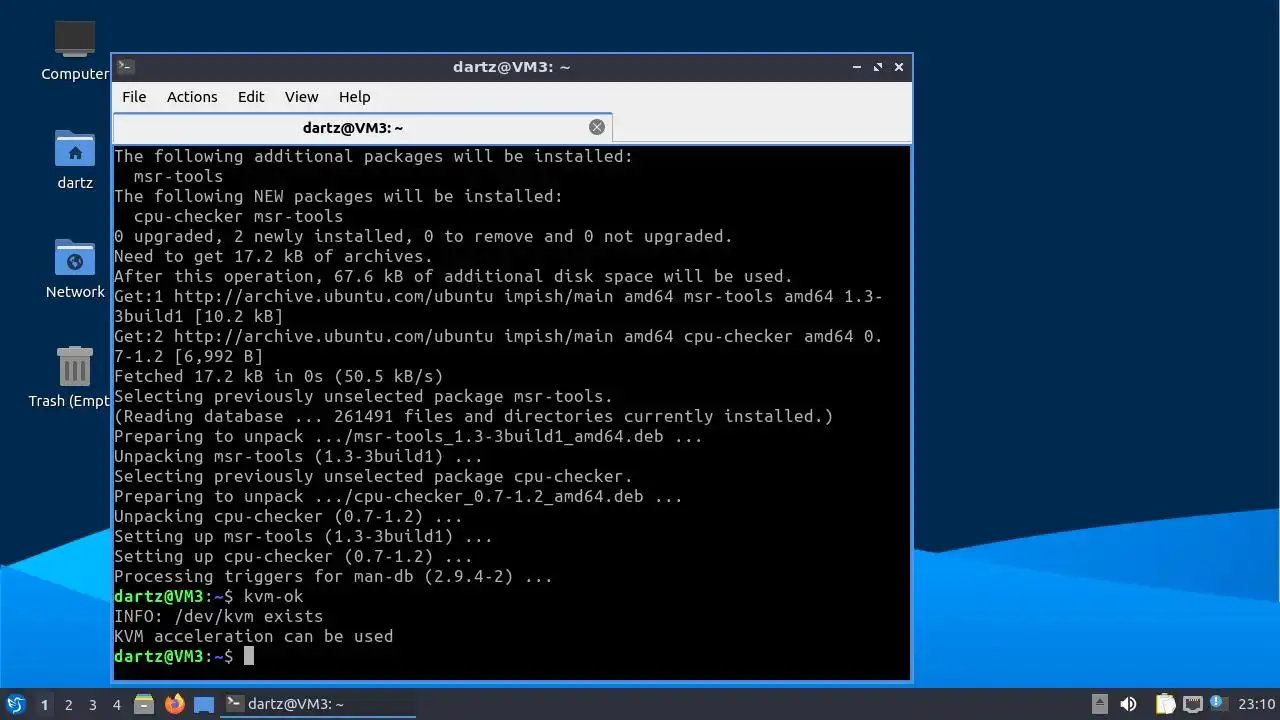Click 'Fetched 17.2 kB in 0s (50.5 kB/s)'
The height and width of the screenshot is (720, 1280).
tap(278, 376)
